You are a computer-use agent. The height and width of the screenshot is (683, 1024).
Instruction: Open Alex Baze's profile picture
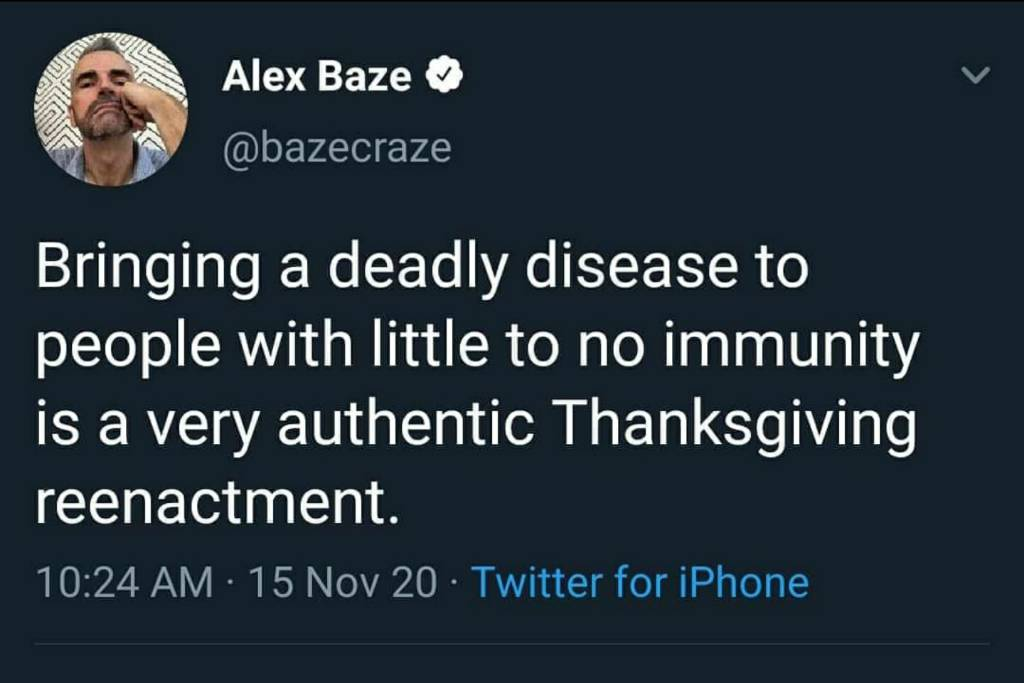pos(111,109)
